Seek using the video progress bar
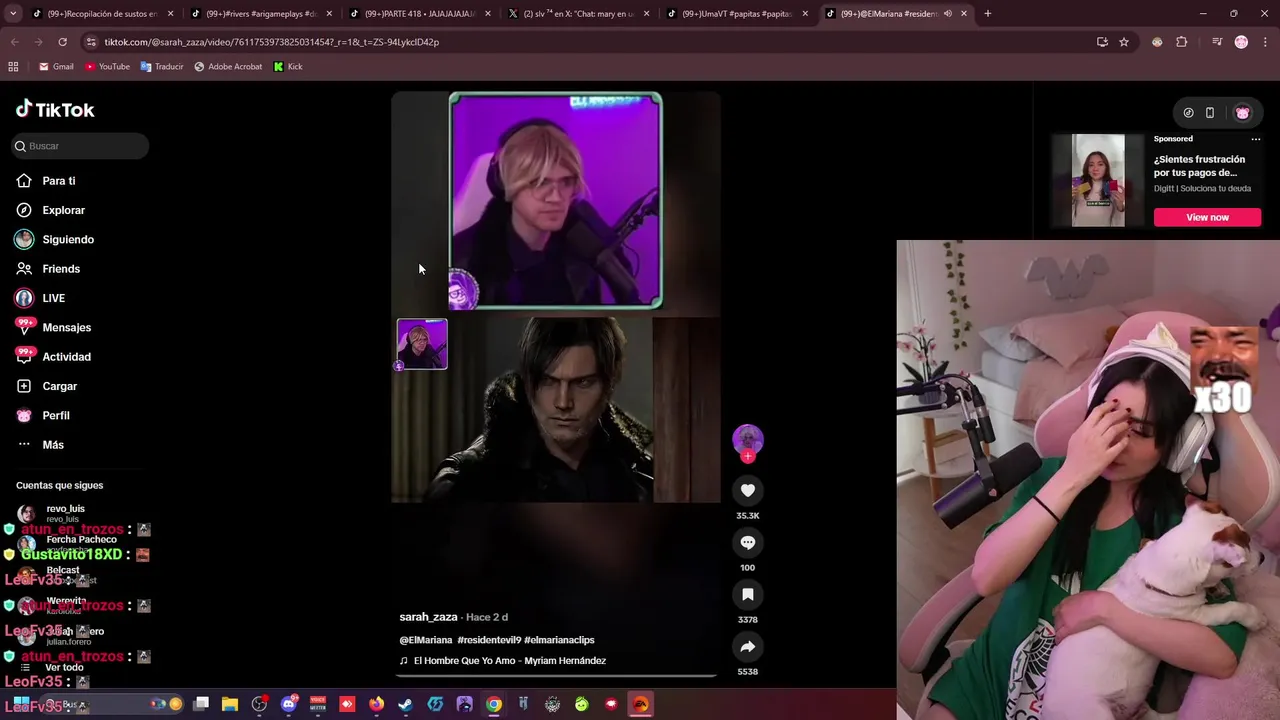This screenshot has width=1280, height=720. click(x=556, y=676)
